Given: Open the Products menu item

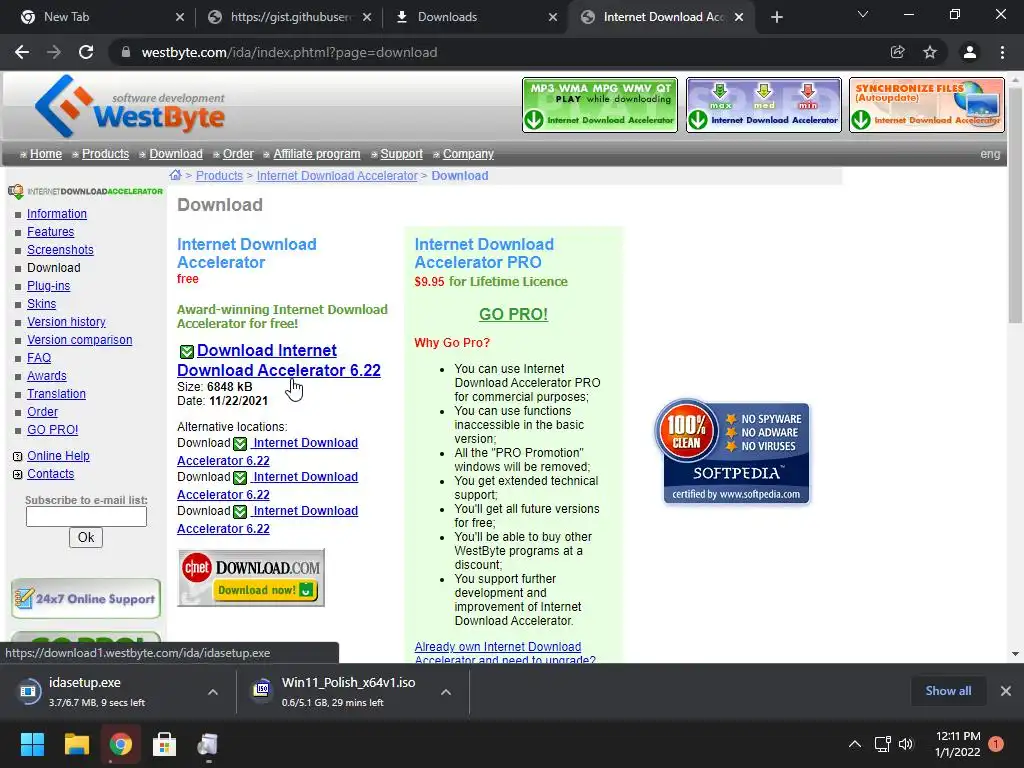Looking at the screenshot, I should 105,153.
